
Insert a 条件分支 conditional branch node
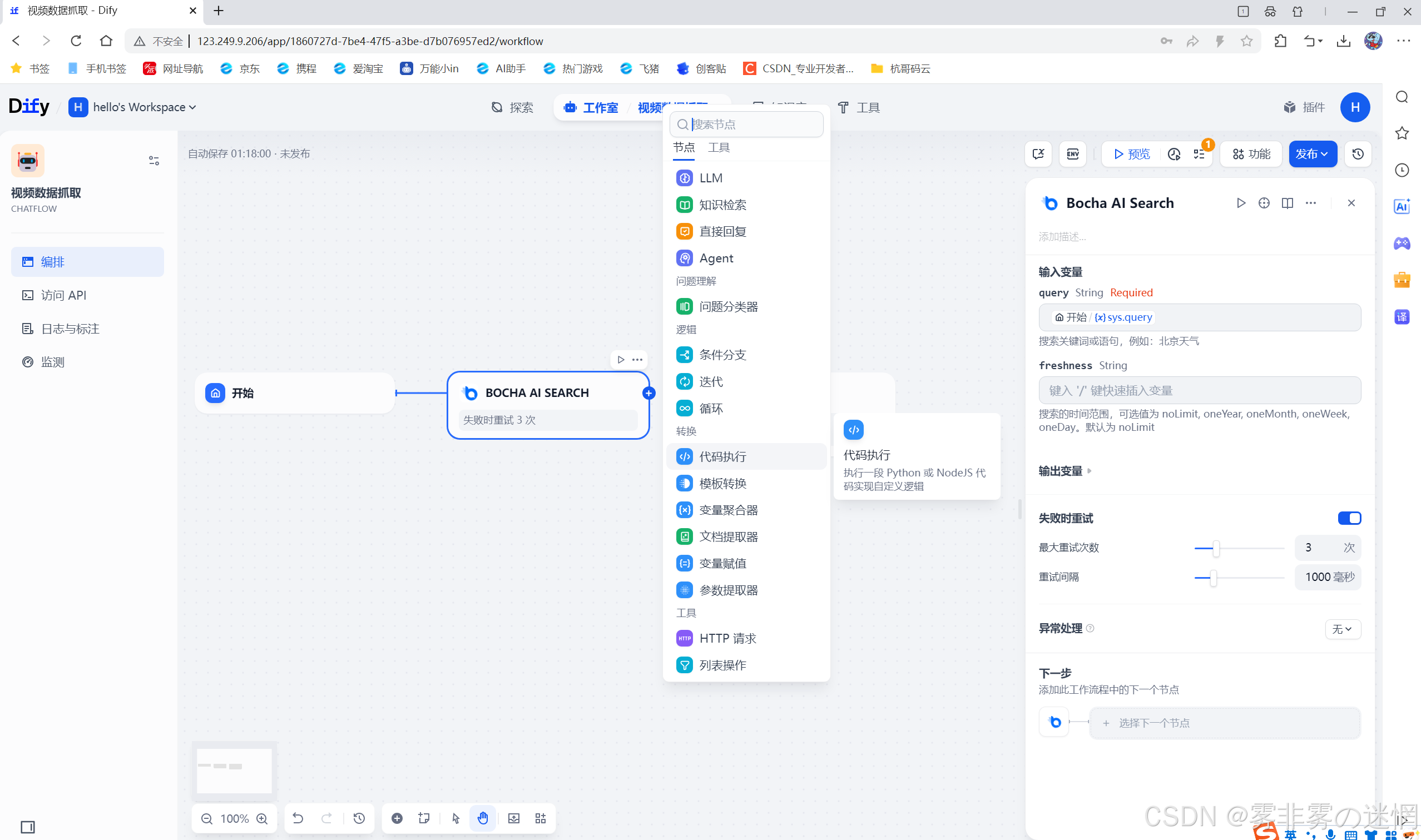(x=746, y=355)
